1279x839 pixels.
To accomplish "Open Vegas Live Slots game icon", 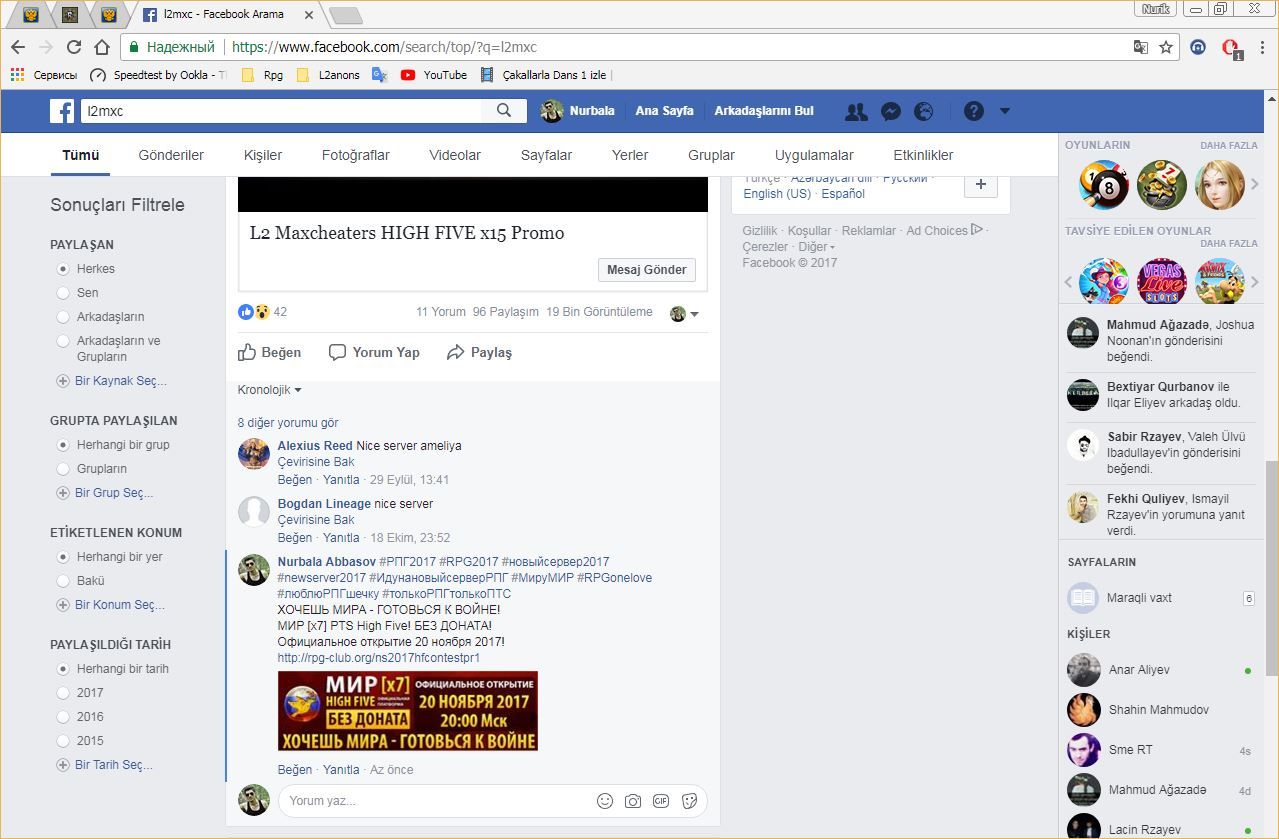I will [1162, 282].
